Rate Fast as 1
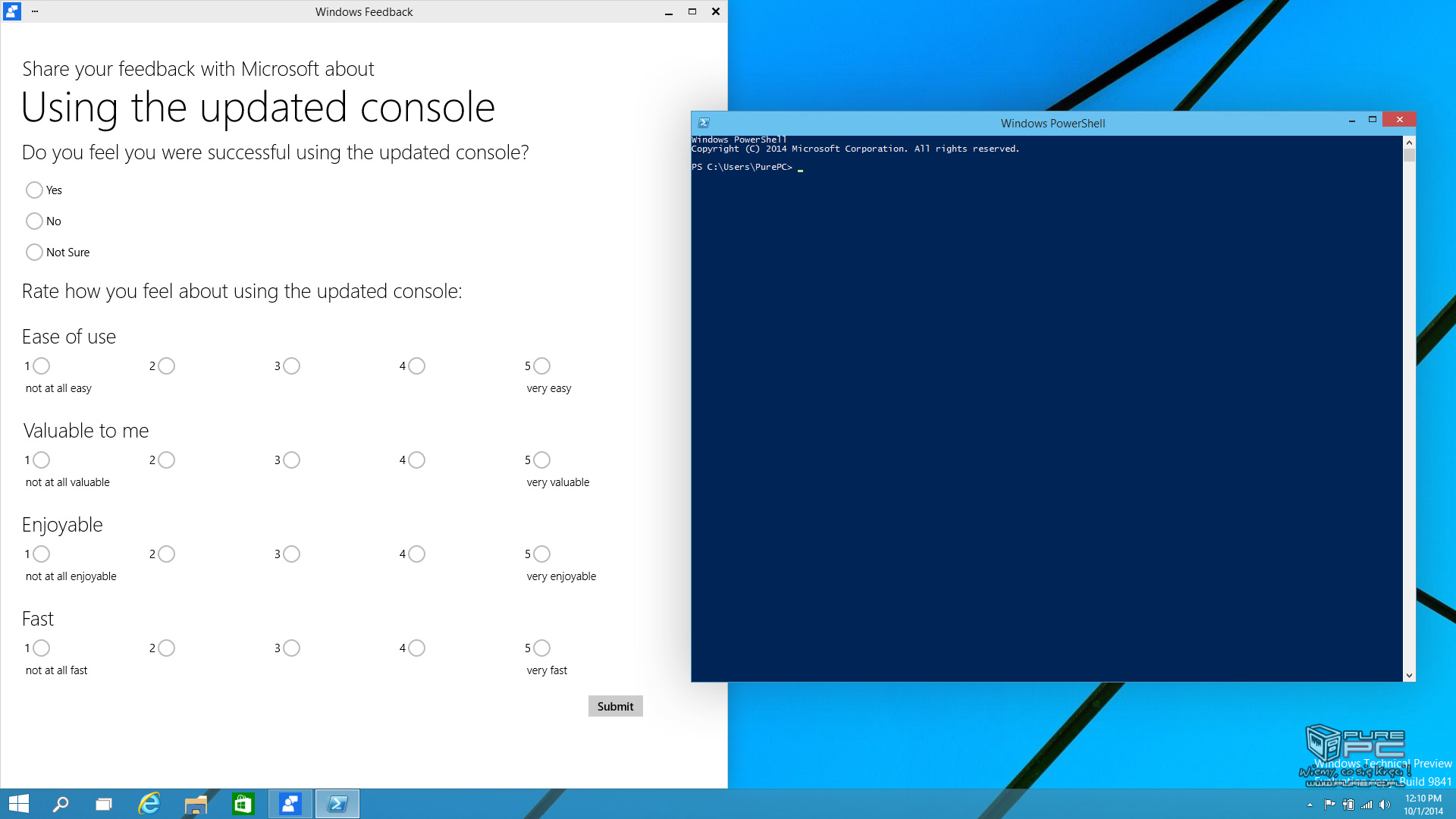The height and width of the screenshot is (819, 1456). (x=42, y=648)
